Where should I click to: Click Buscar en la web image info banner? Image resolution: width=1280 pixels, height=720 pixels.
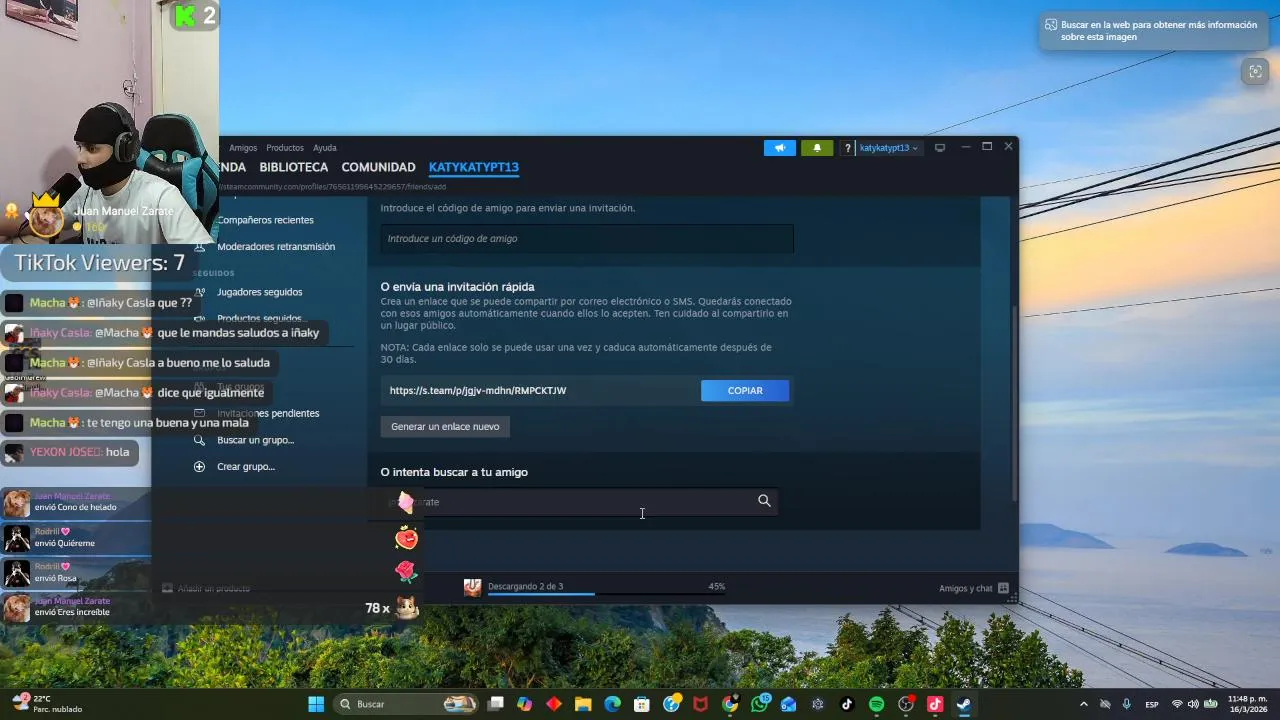tap(1155, 31)
